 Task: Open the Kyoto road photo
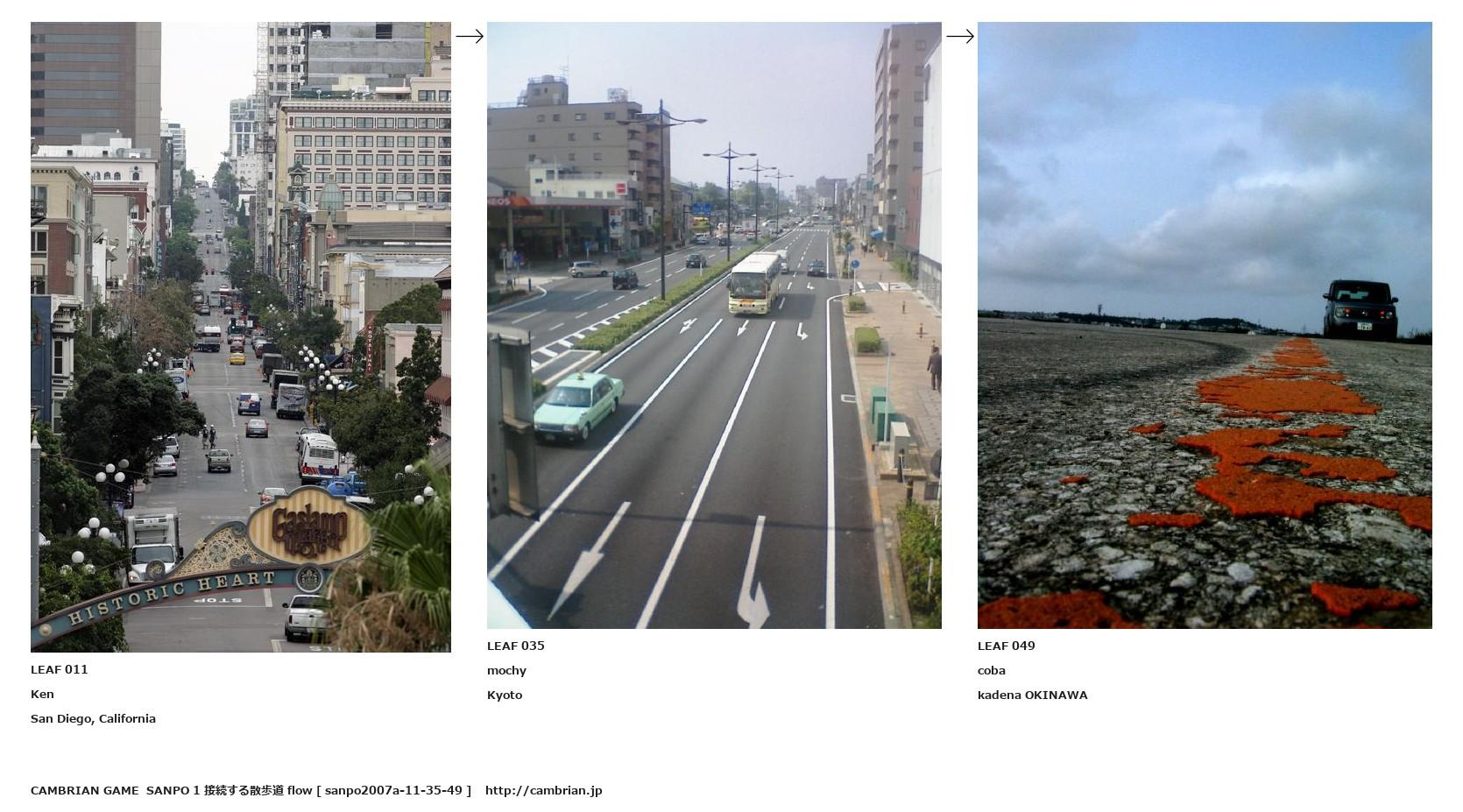click(714, 325)
